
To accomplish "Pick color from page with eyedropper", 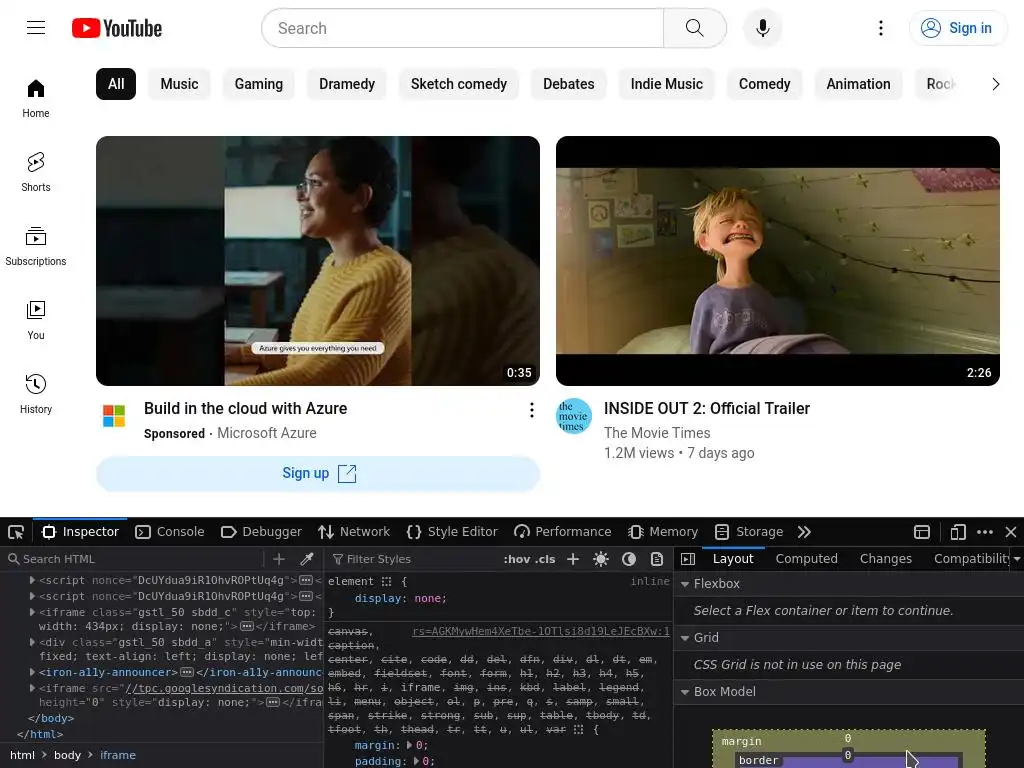I will tap(306, 559).
